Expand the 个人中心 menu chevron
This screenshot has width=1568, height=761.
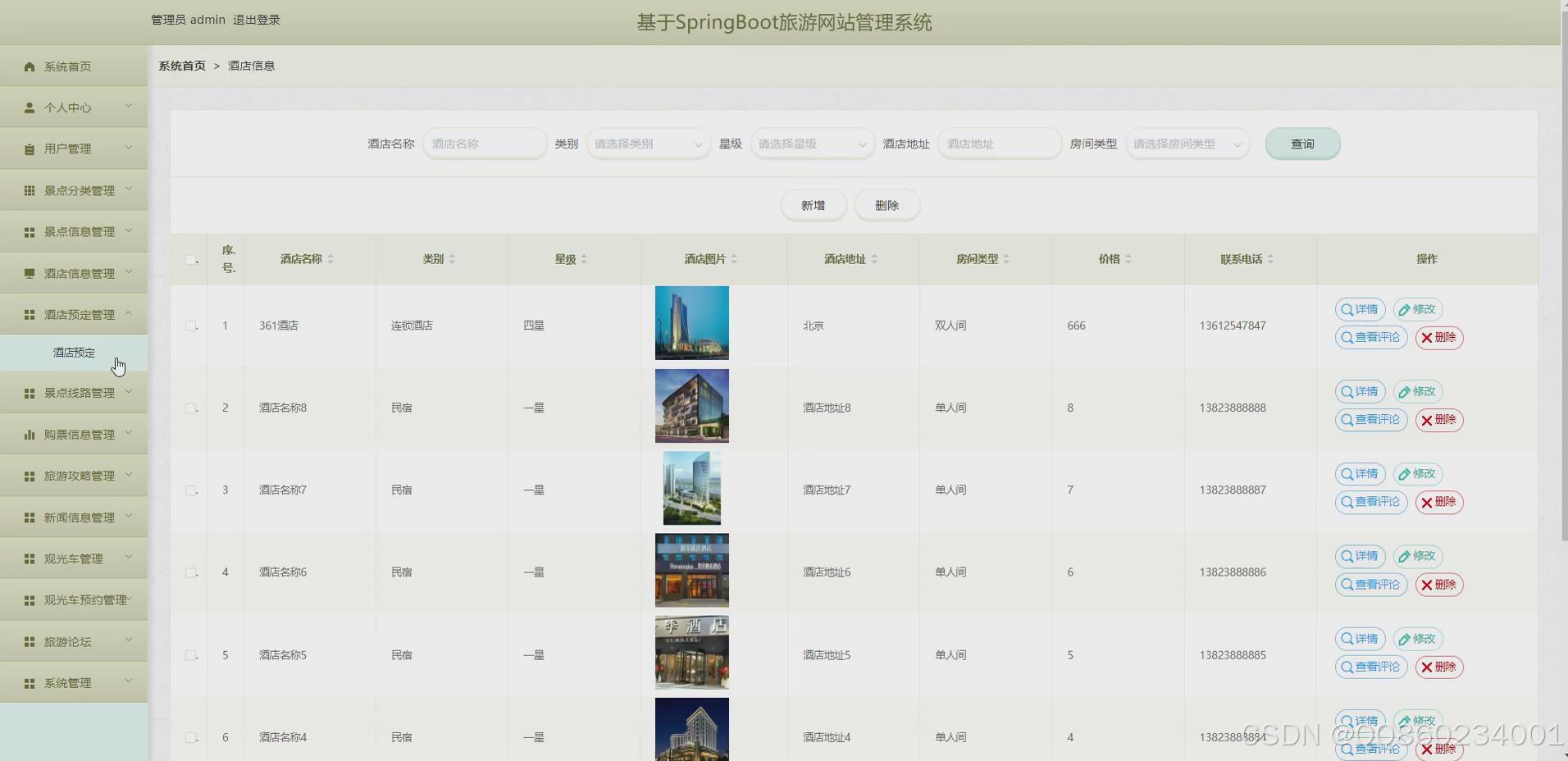(129, 106)
